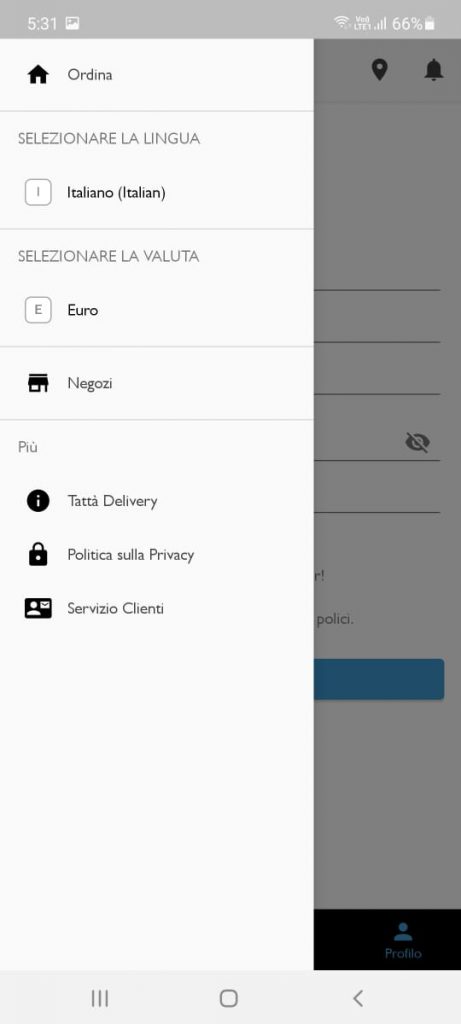Screen dimensions: 461x1024
Task: Choose the Euro currency option
Action: click(157, 310)
